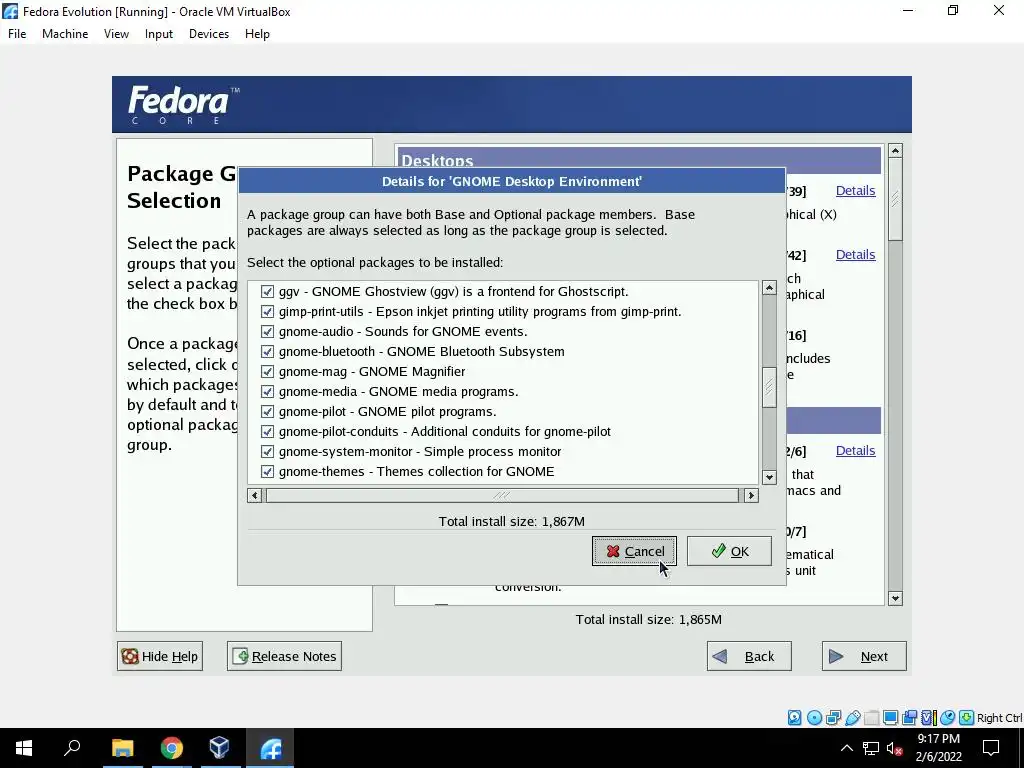
Task: Open the Help menu
Action: point(257,34)
